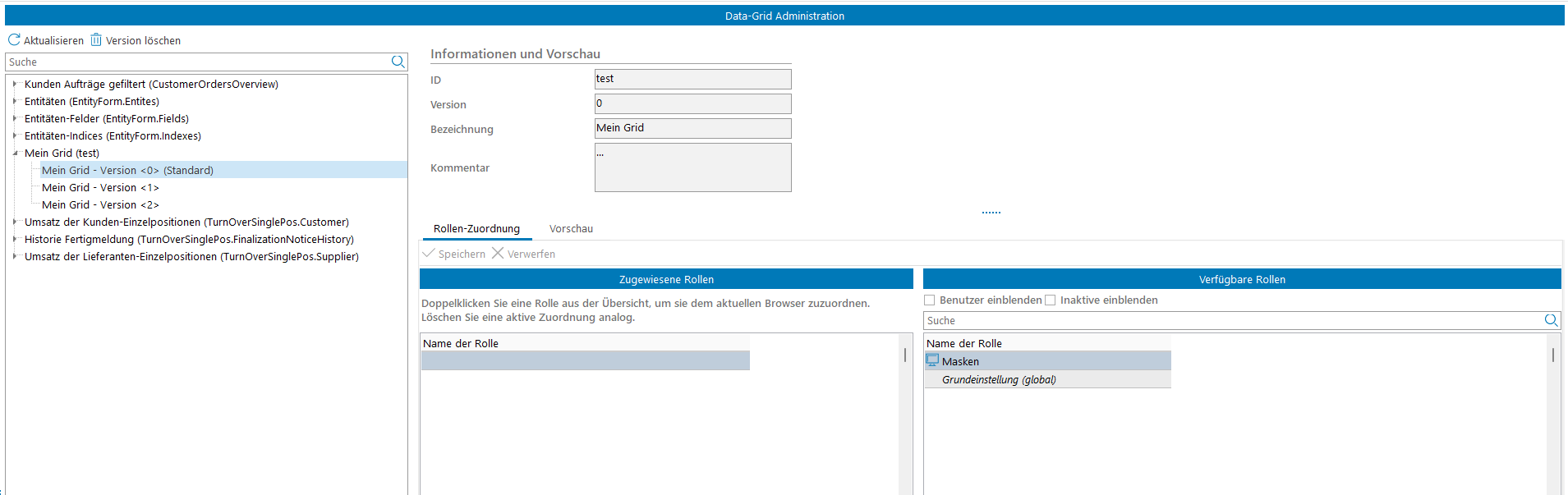Click the dotted splitter handle above tabs
The image size is (1568, 495).
point(991,213)
